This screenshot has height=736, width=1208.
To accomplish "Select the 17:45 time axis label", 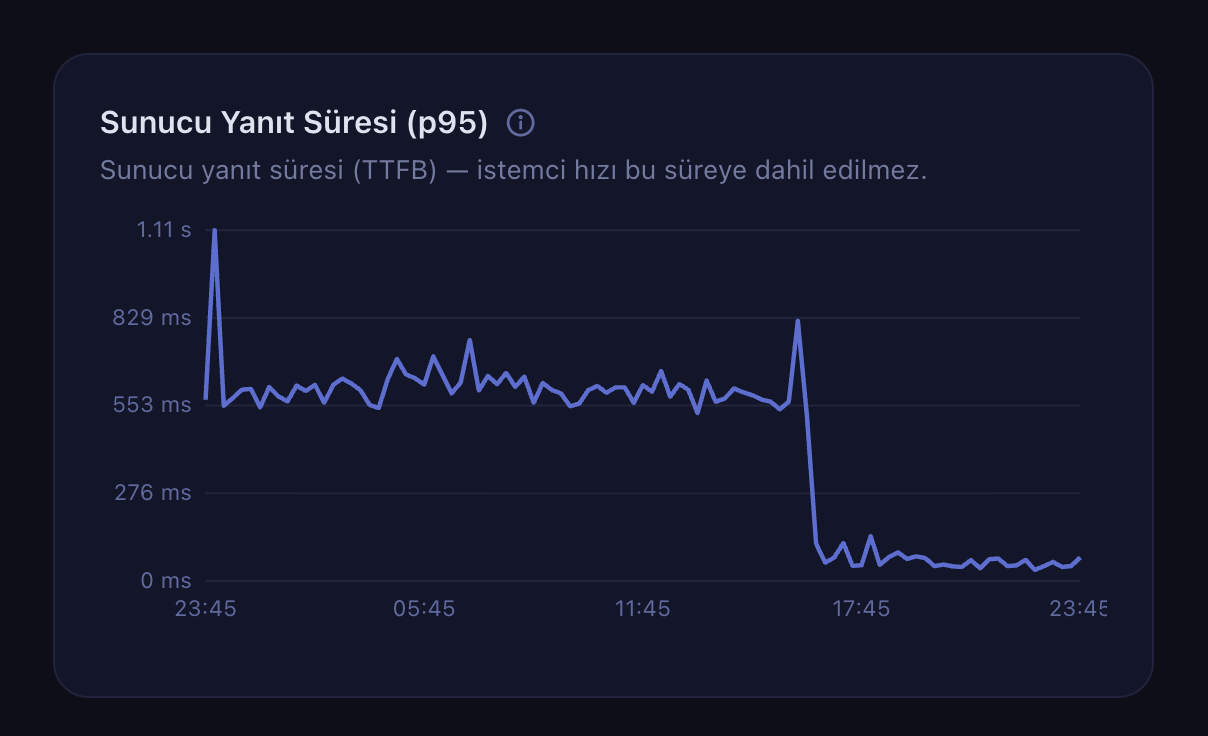I will click(x=861, y=608).
